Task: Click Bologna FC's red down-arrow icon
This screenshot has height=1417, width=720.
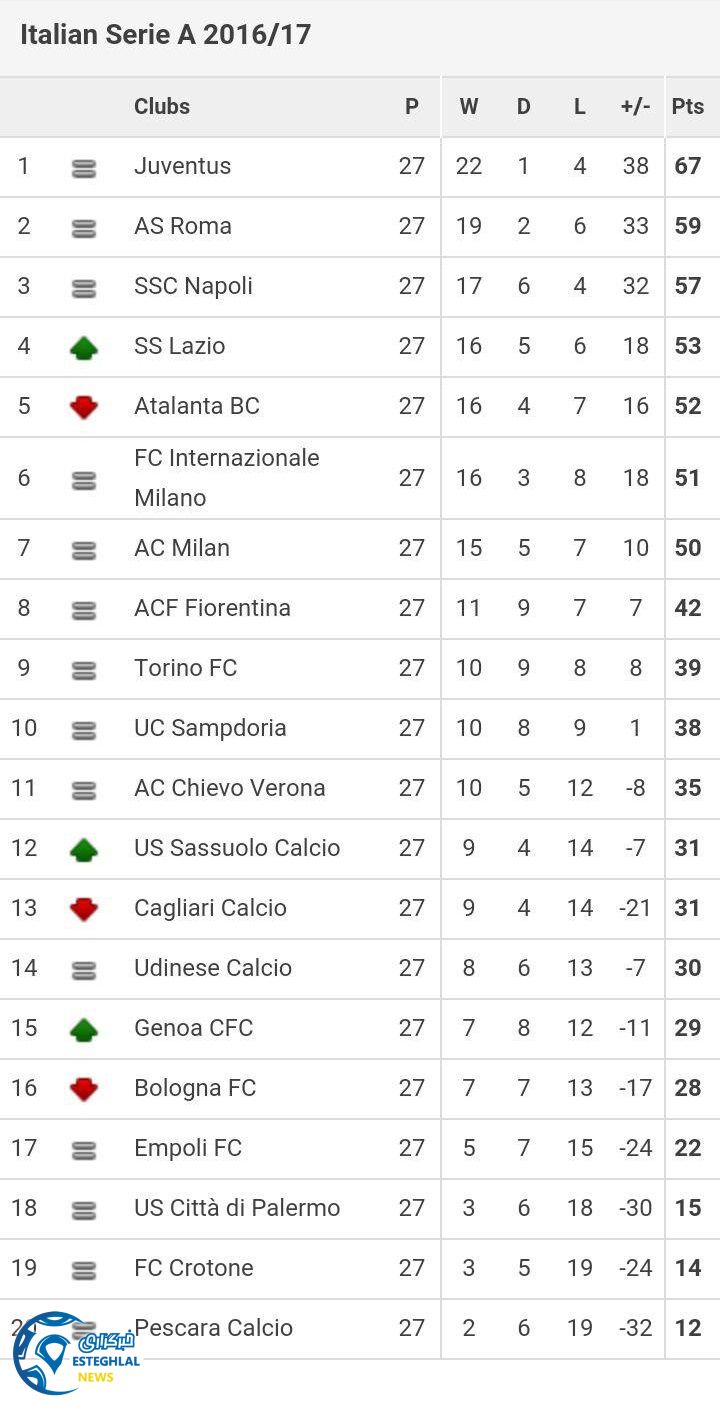Action: click(84, 1089)
